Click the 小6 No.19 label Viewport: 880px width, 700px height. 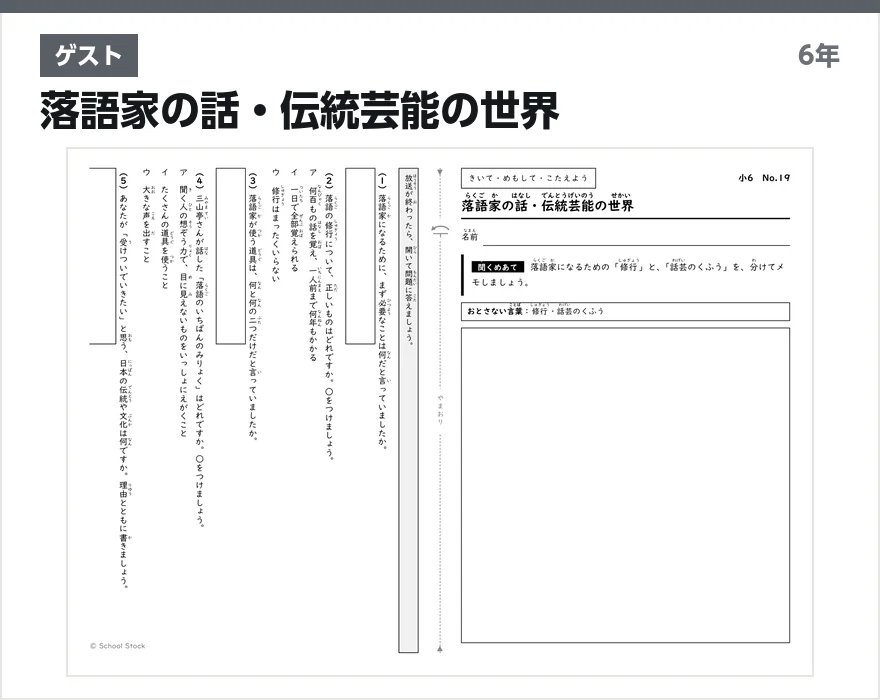(x=764, y=178)
